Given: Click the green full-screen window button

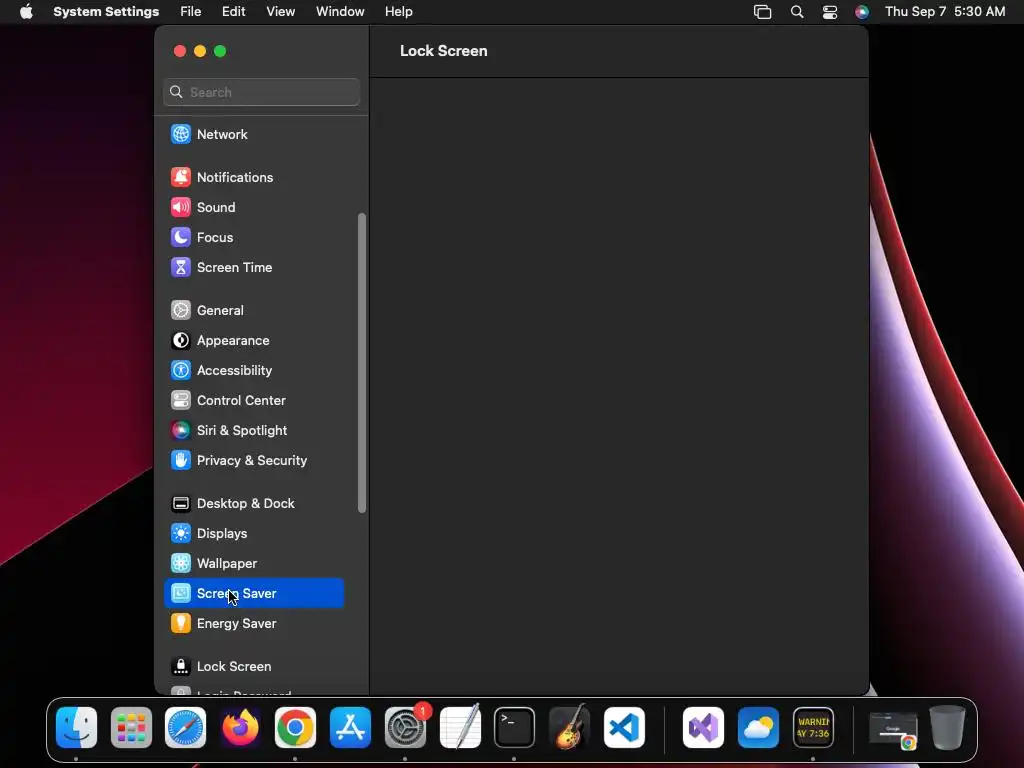Looking at the screenshot, I should (x=220, y=51).
